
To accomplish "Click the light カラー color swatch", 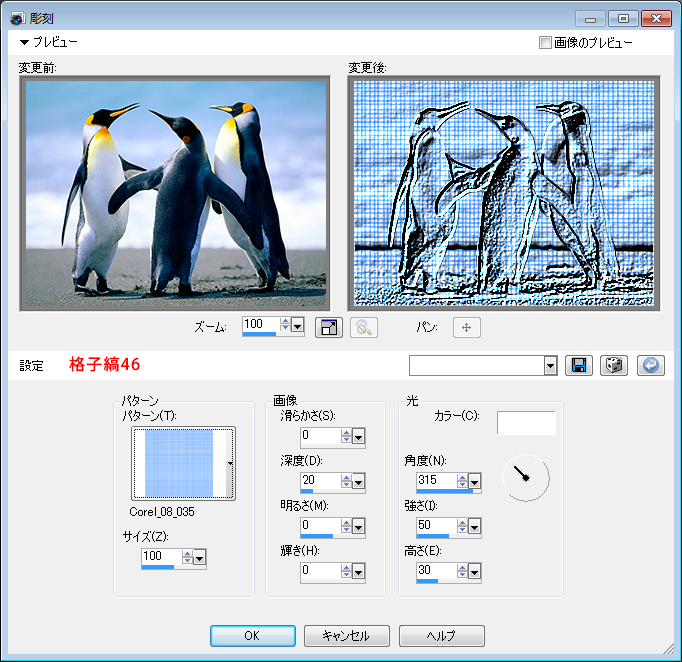I will pos(526,422).
